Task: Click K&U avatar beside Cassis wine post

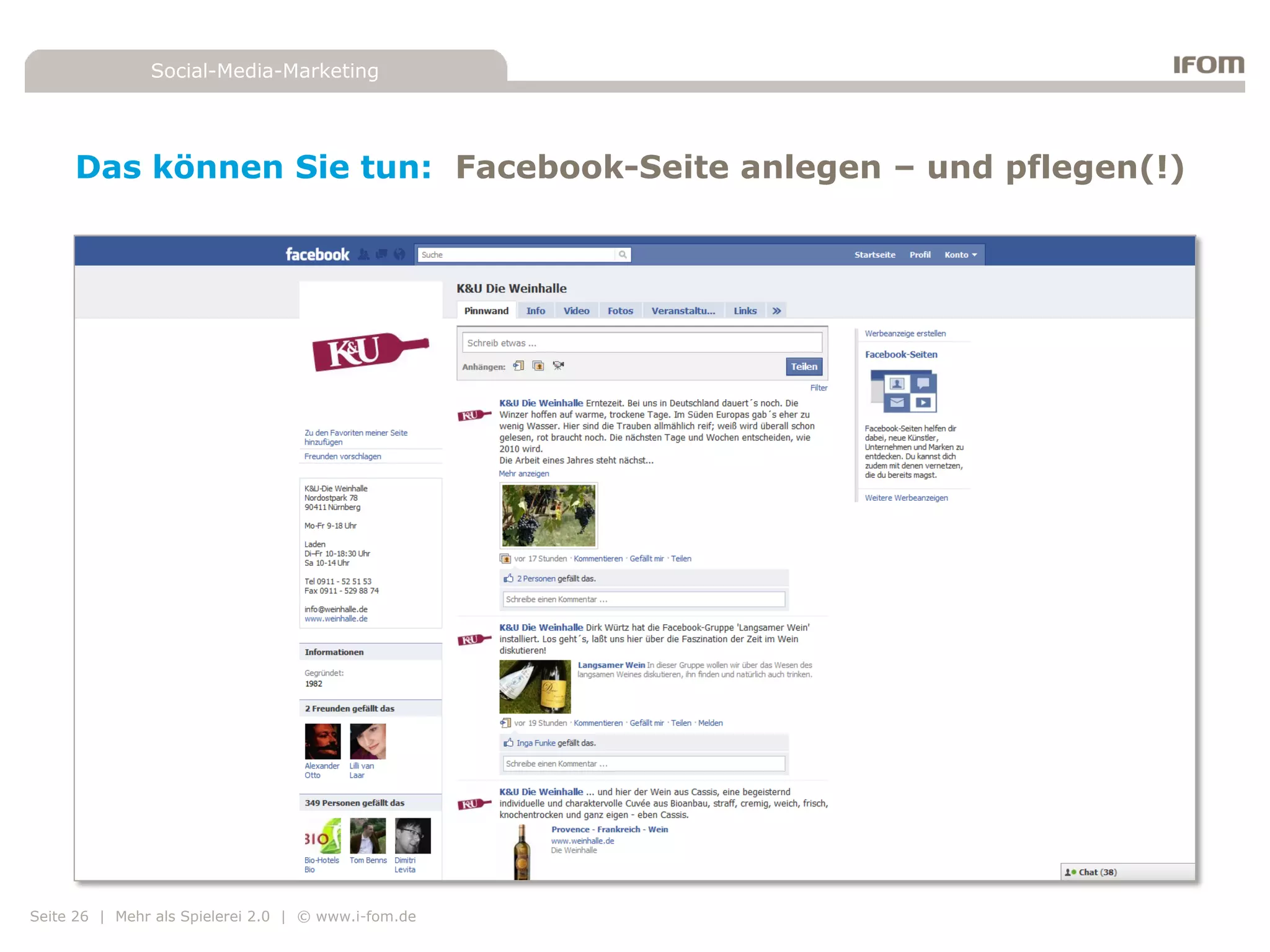Action: click(474, 804)
